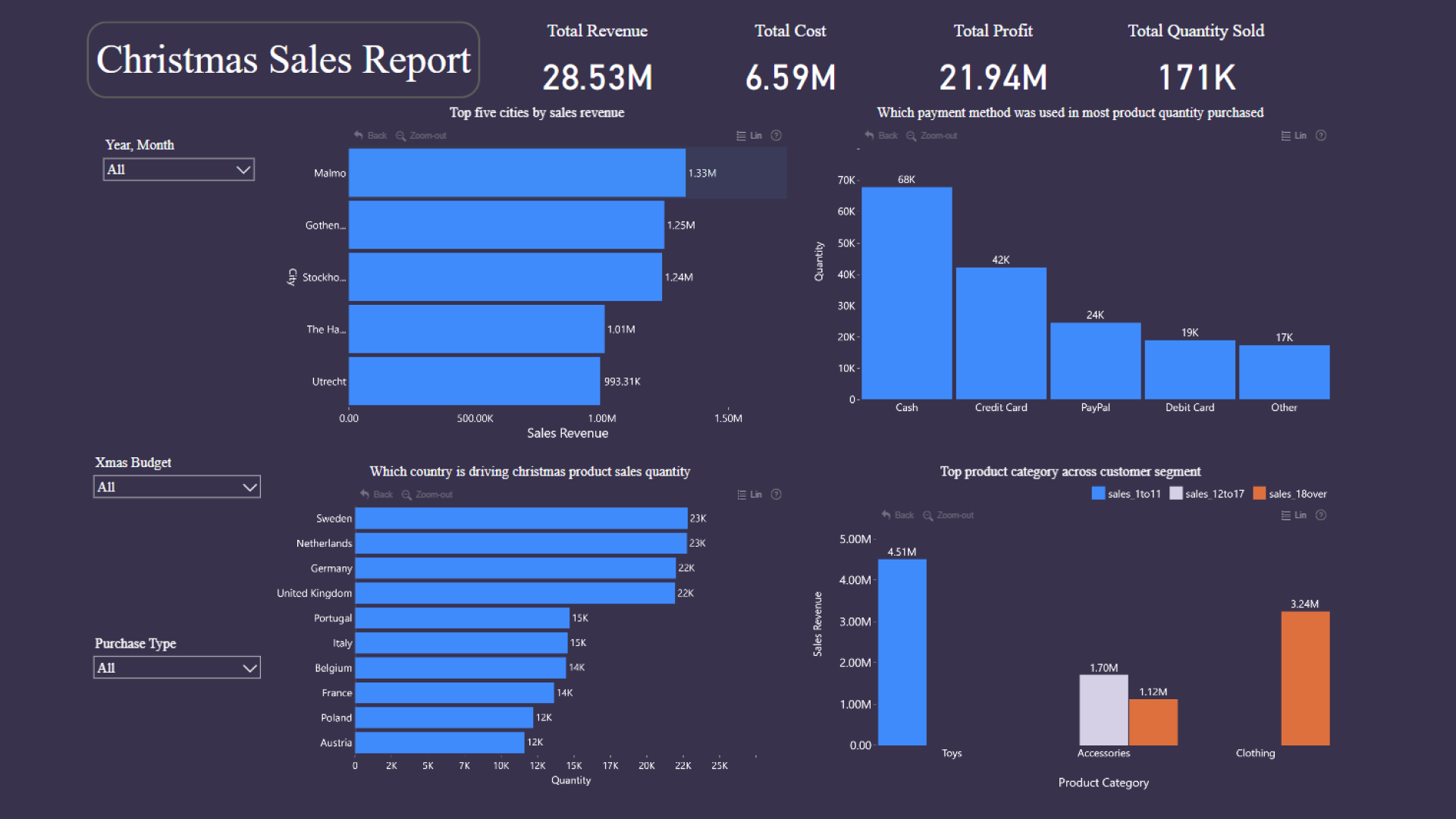Open the Purchase Type dropdown

pyautogui.click(x=177, y=668)
